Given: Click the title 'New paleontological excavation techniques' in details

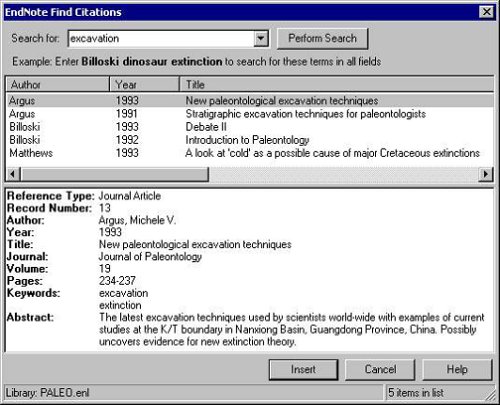Looking at the screenshot, I should click(x=195, y=244).
